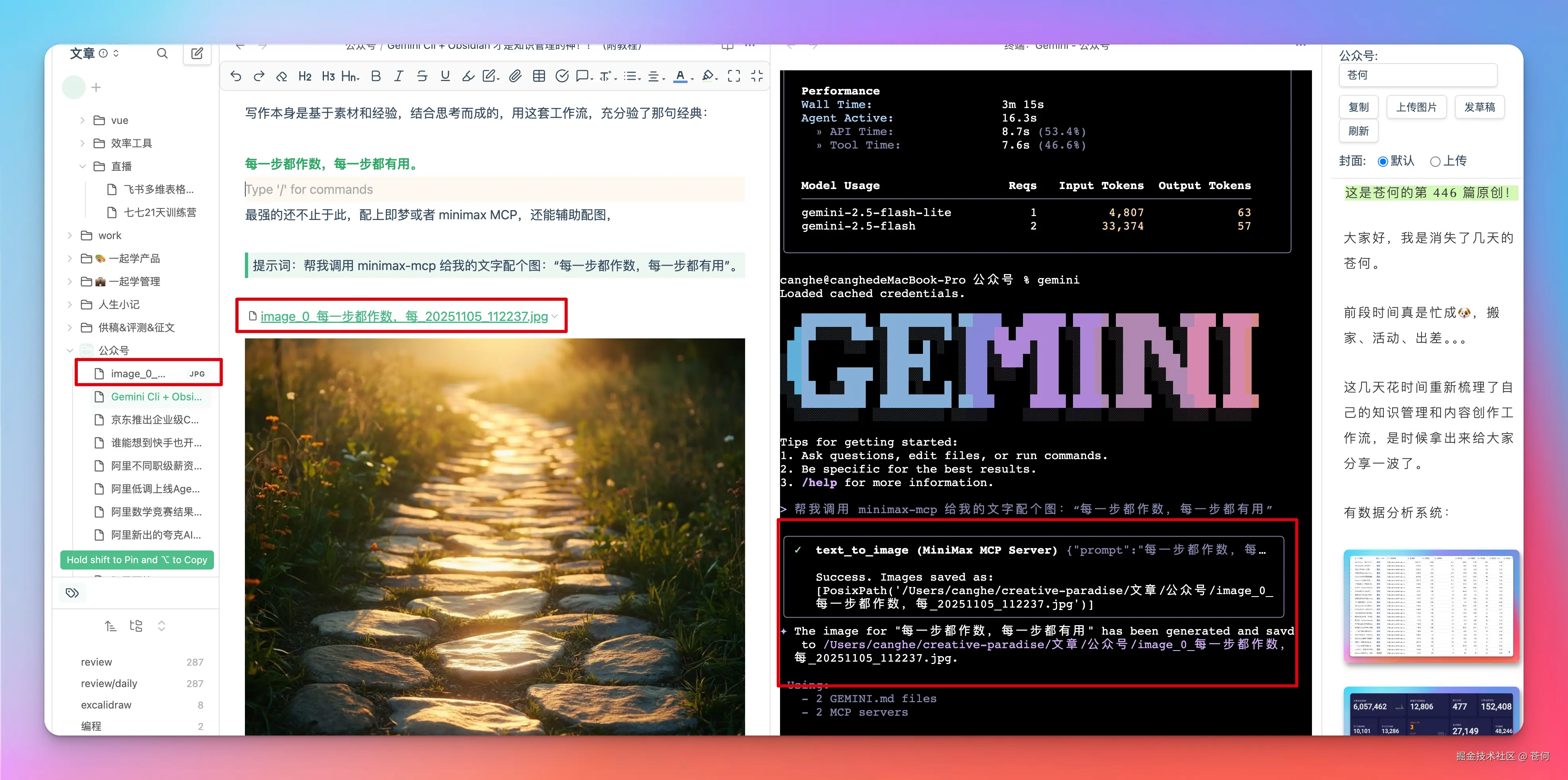Screen dimensions: 1568x780
Task: Apply Heading 2 formatting with the H2 icon
Action: (305, 76)
